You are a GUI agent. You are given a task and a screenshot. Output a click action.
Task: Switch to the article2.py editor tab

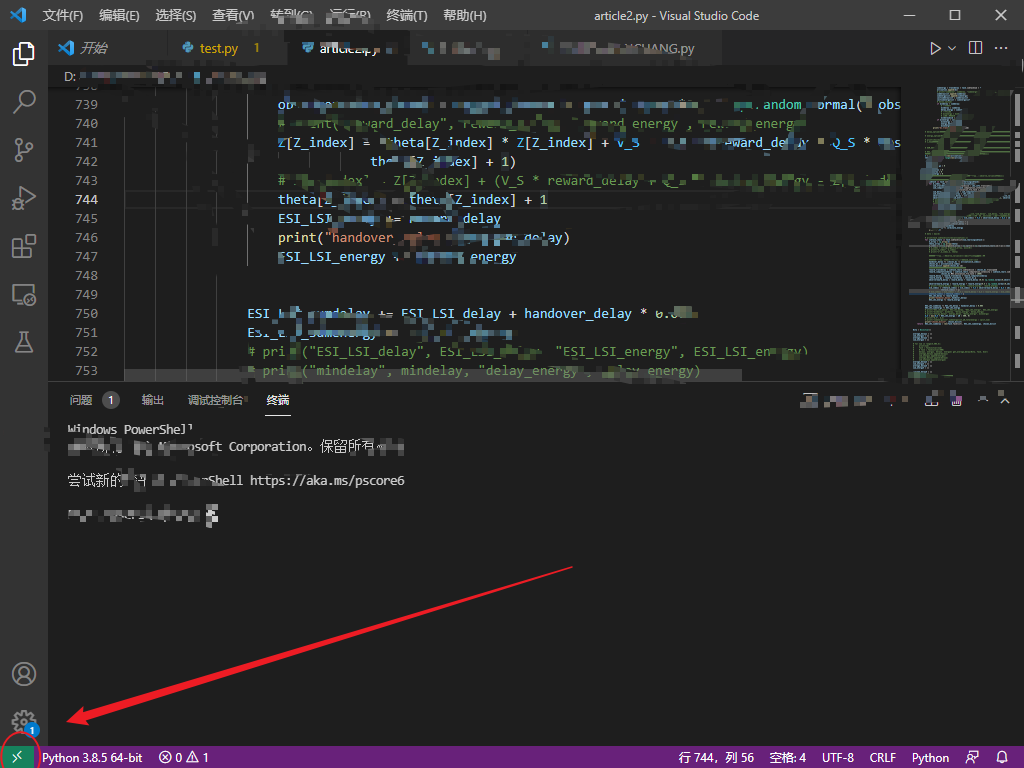(x=348, y=48)
